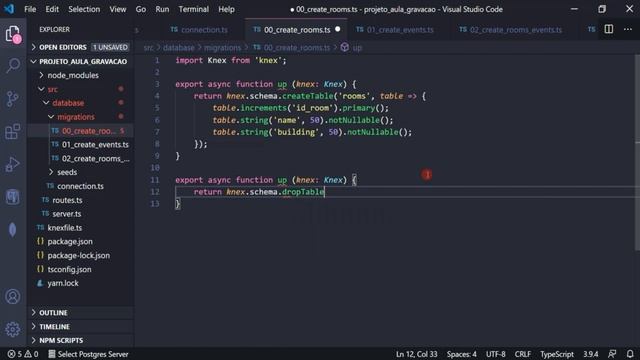Change encoding via UTF-8 indicator
Screen dimensions: 640x360
[x=496, y=354]
